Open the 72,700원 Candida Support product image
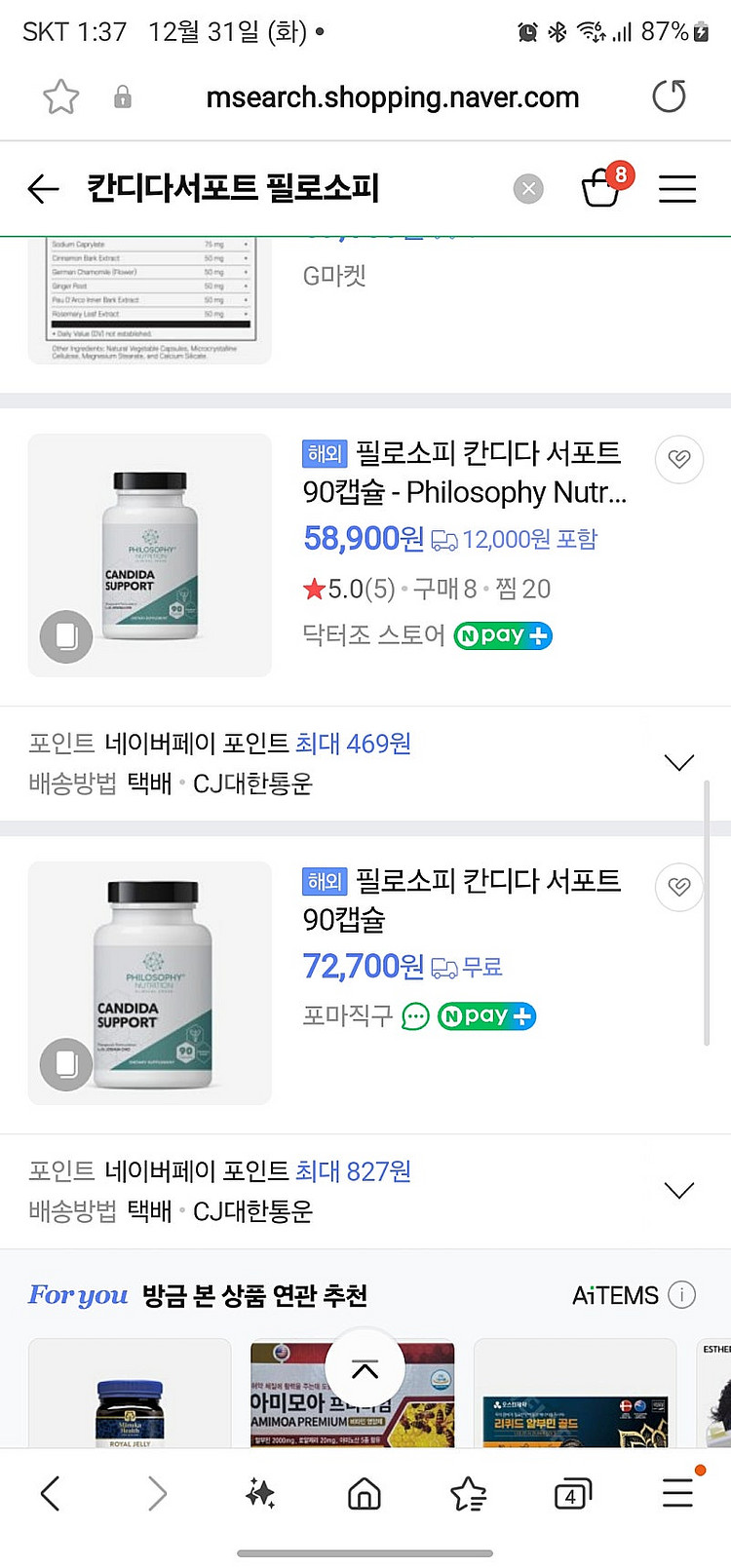This screenshot has width=731, height=1568. click(150, 982)
